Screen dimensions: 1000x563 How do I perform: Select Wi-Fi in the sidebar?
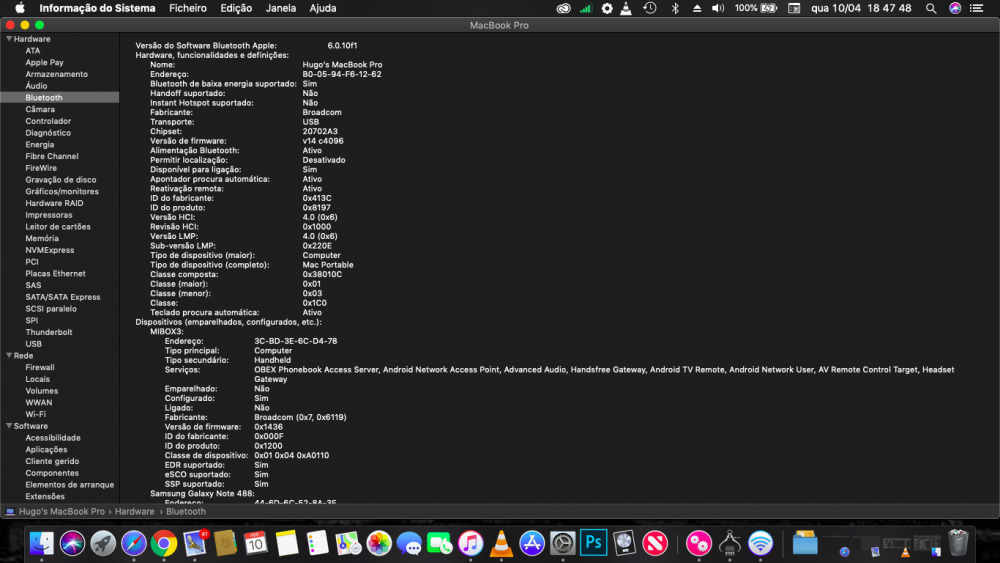(35, 414)
